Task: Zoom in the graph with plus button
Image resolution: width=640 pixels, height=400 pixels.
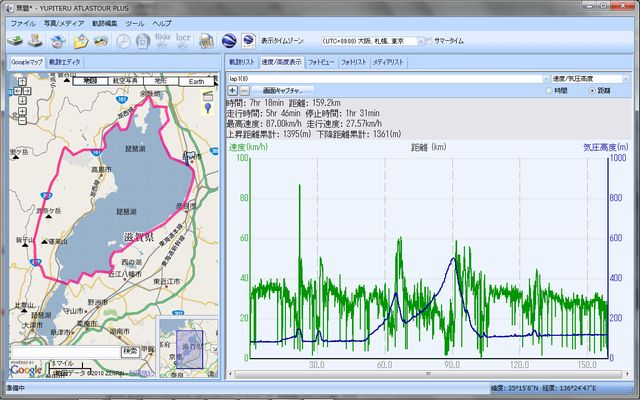Action: coord(232,91)
